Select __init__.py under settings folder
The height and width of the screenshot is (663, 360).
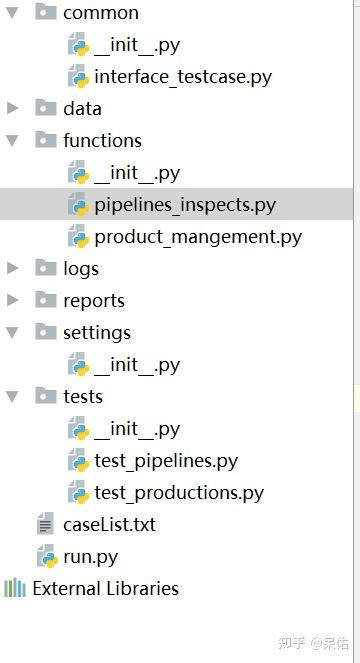point(137,365)
